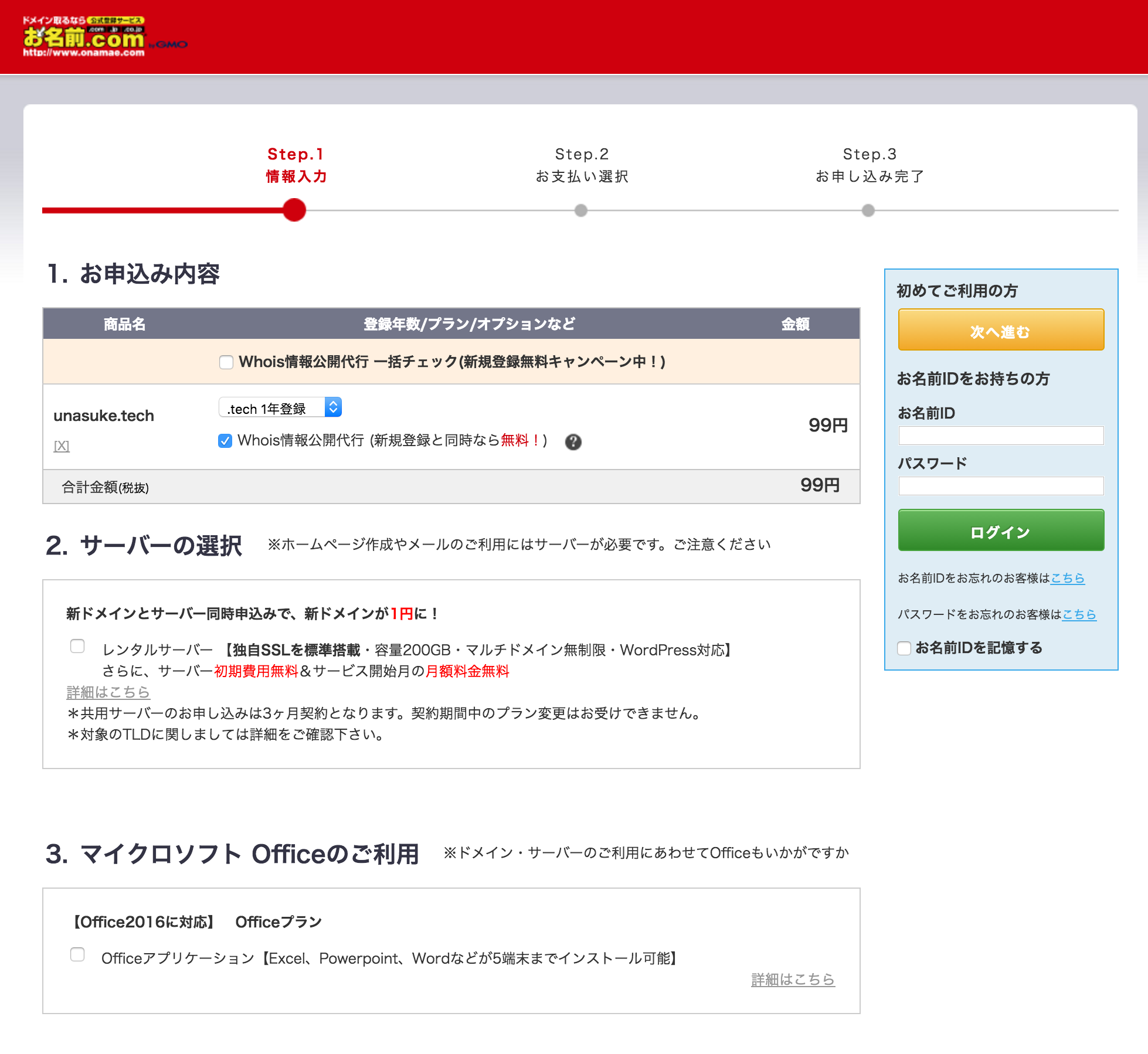Click the green ログイン button
Image resolution: width=1148 pixels, height=1054 pixels.
[1001, 531]
